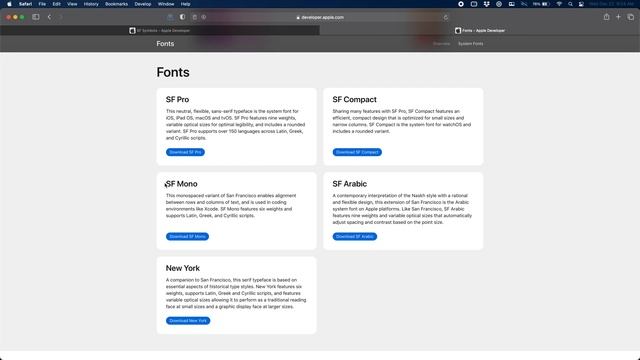Image resolution: width=640 pixels, height=360 pixels.
Task: Open Spotlight search
Action: pyautogui.click(x=570, y=4)
